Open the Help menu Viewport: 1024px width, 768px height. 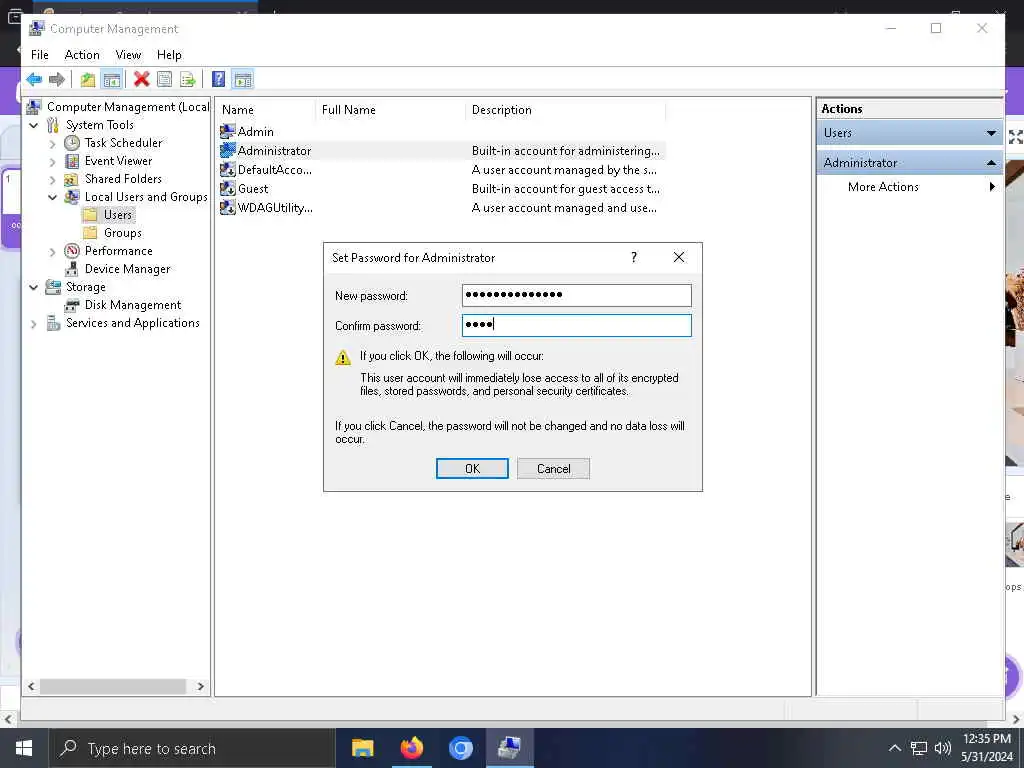169,55
